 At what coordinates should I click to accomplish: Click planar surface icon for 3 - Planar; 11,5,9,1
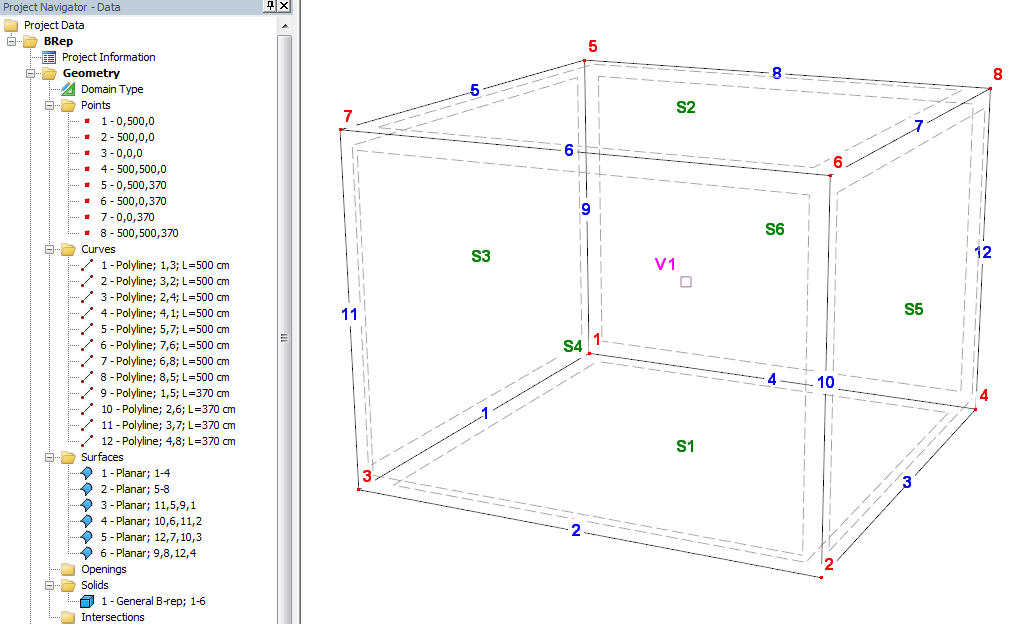(x=87, y=506)
